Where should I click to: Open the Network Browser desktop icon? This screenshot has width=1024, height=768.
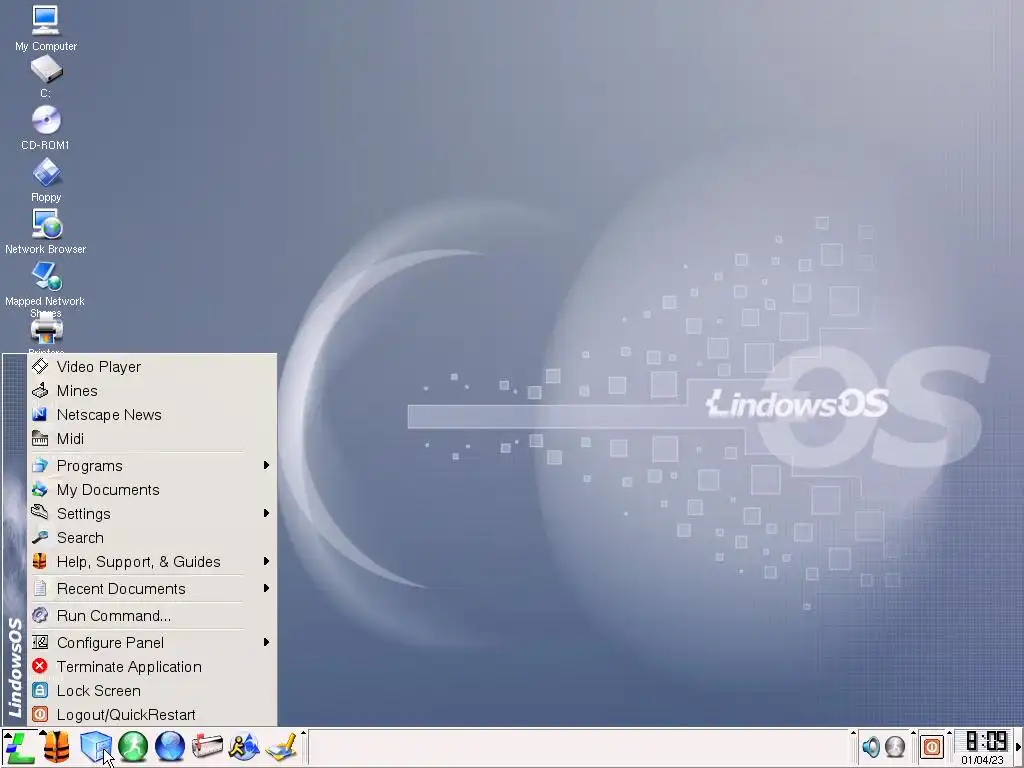(46, 232)
